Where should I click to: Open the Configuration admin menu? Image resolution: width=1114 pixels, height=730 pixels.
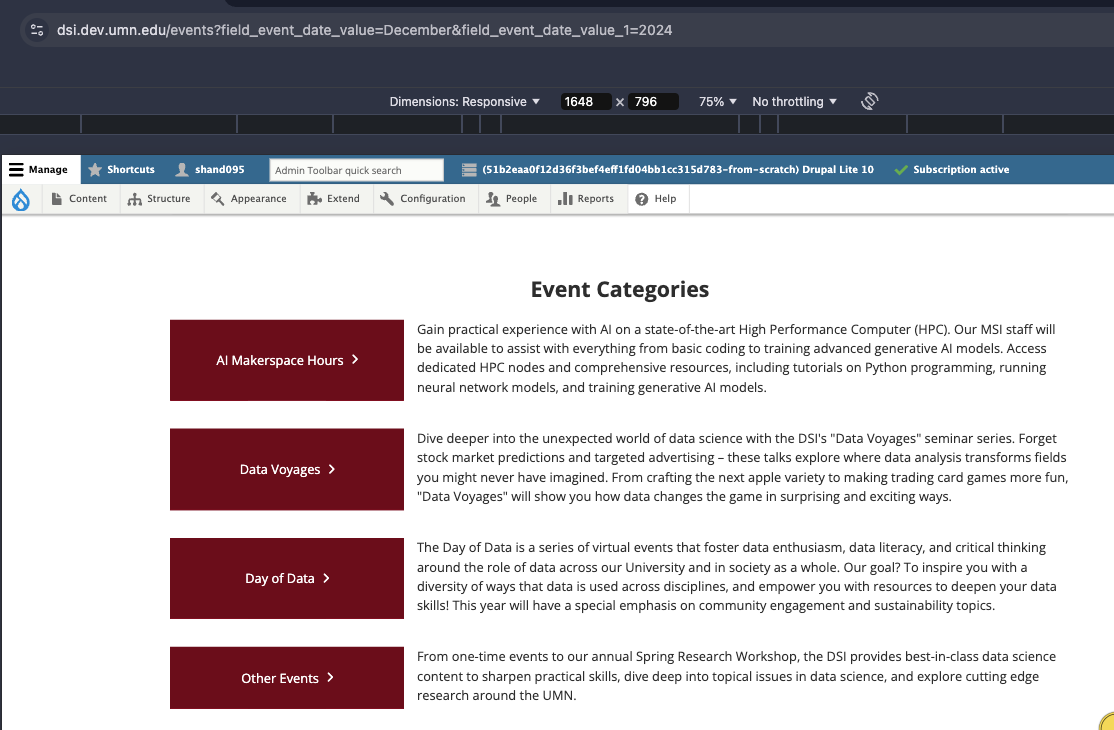(x=423, y=199)
